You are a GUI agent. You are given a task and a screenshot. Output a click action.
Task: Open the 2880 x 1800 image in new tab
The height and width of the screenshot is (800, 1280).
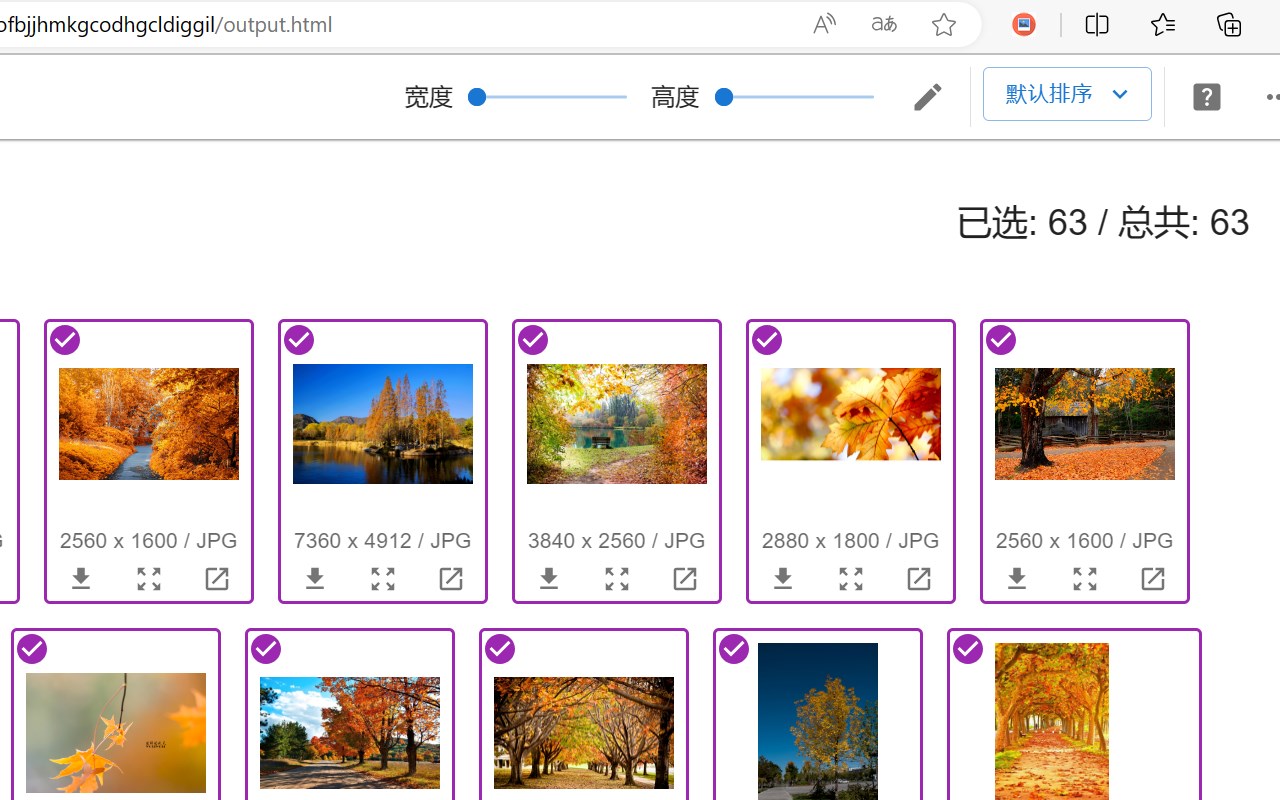pos(919,579)
